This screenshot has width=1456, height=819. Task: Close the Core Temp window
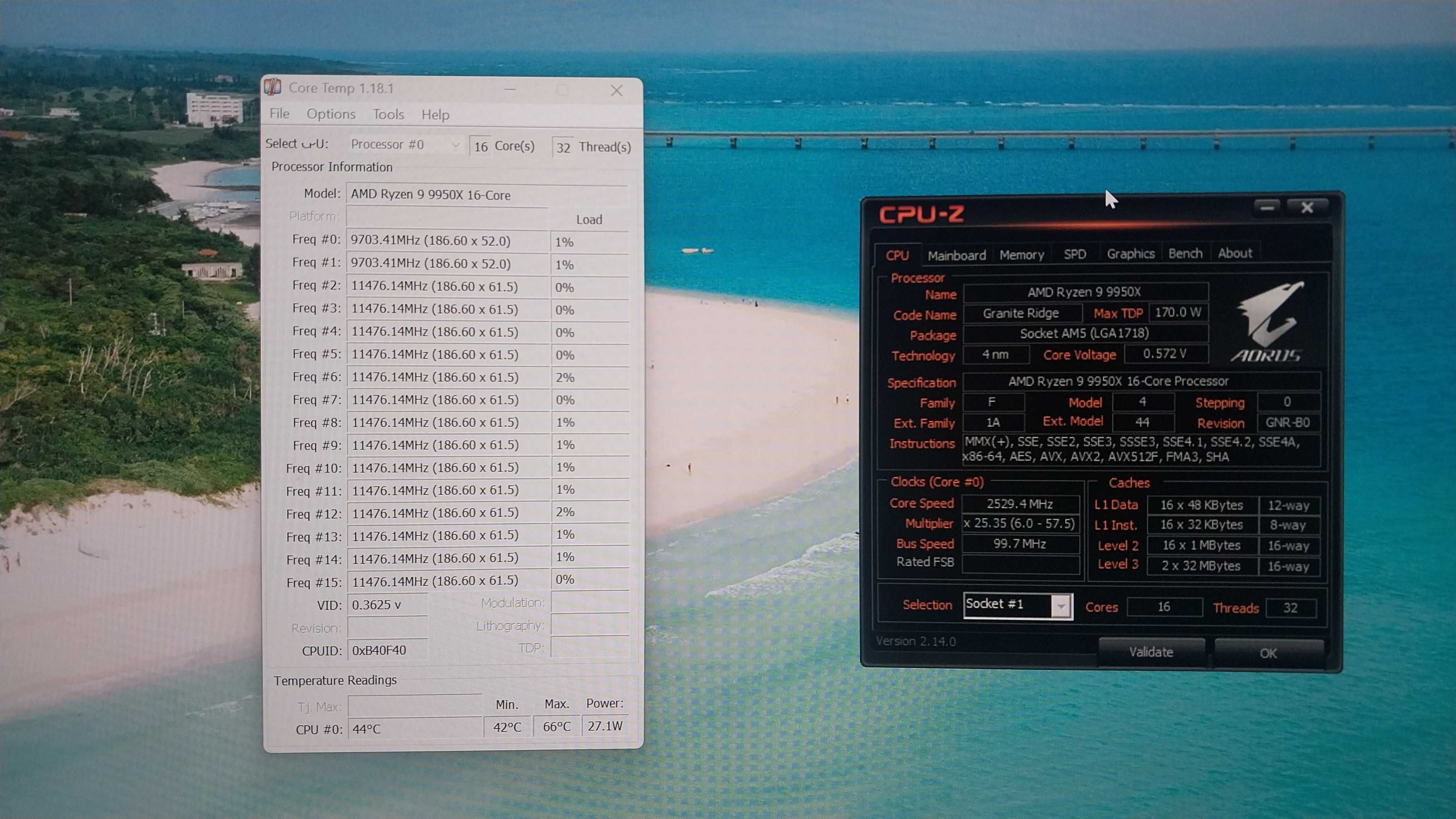point(616,90)
